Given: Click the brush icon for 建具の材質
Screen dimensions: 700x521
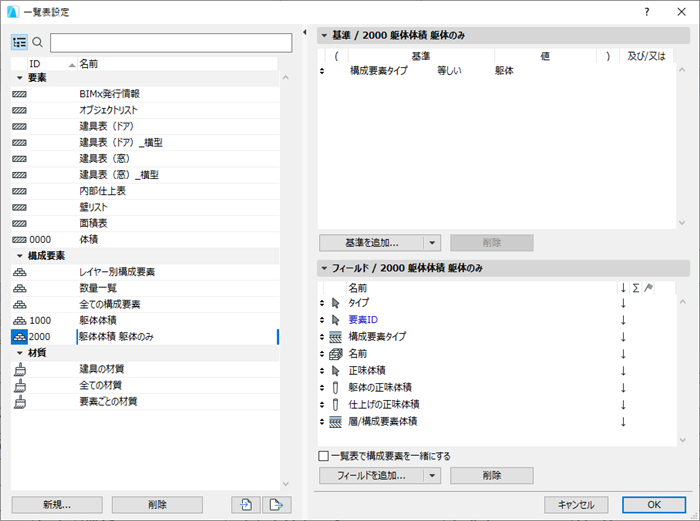Looking at the screenshot, I should pos(20,369).
